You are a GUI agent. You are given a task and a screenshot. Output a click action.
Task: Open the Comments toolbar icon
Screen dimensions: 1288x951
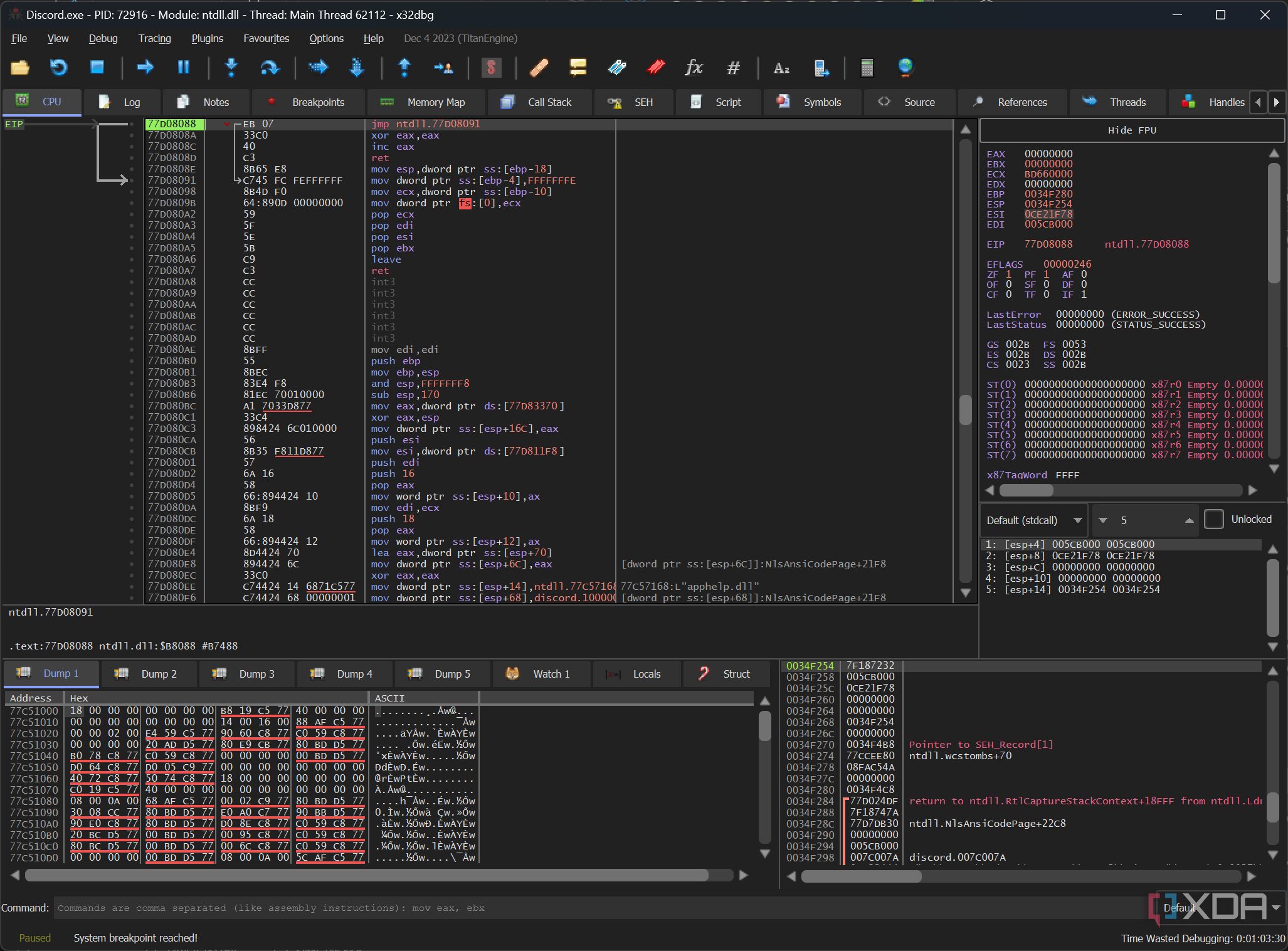(x=578, y=67)
